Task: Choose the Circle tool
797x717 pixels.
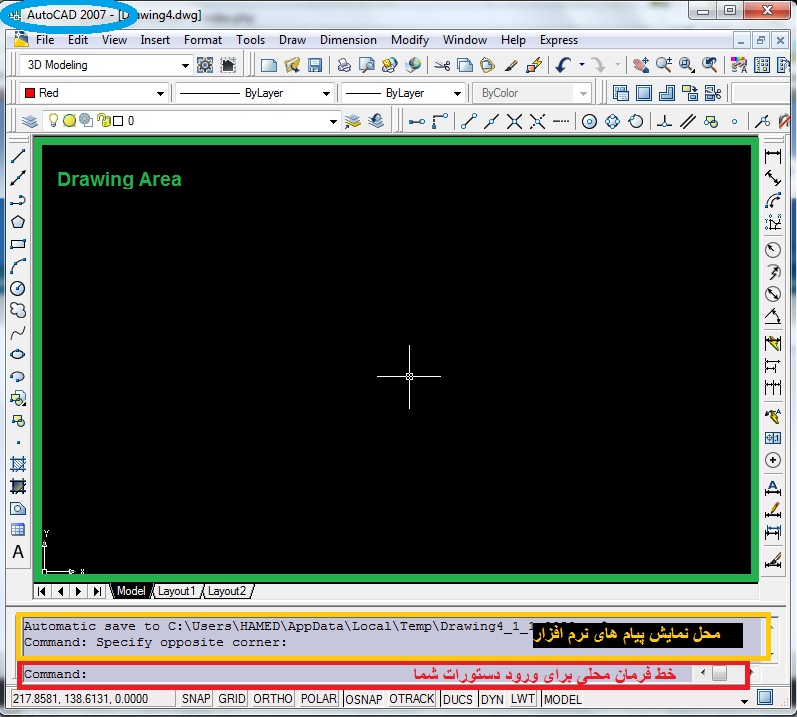Action: click(18, 288)
